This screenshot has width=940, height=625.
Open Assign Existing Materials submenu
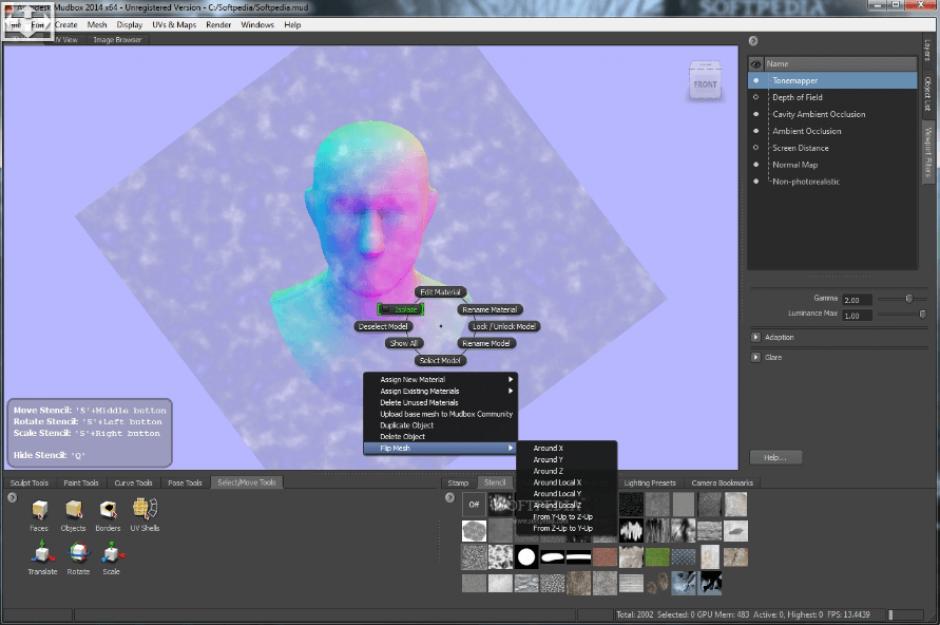coord(441,391)
